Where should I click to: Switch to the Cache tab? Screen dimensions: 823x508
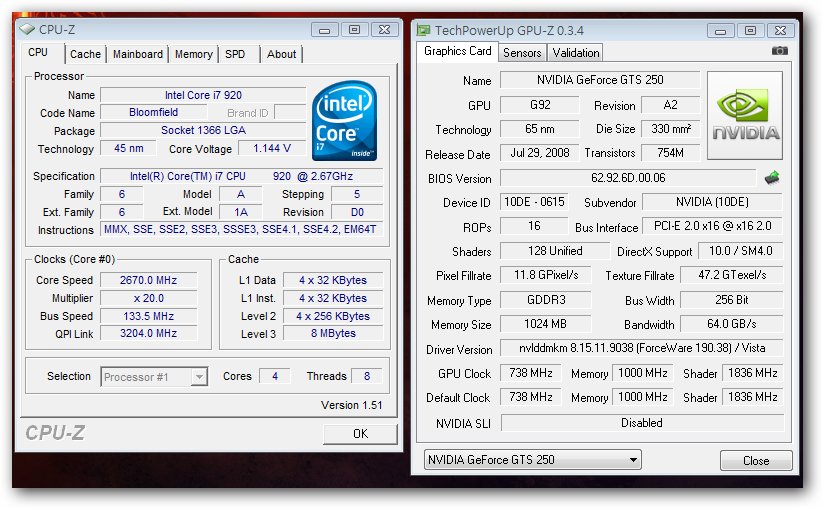coord(85,54)
